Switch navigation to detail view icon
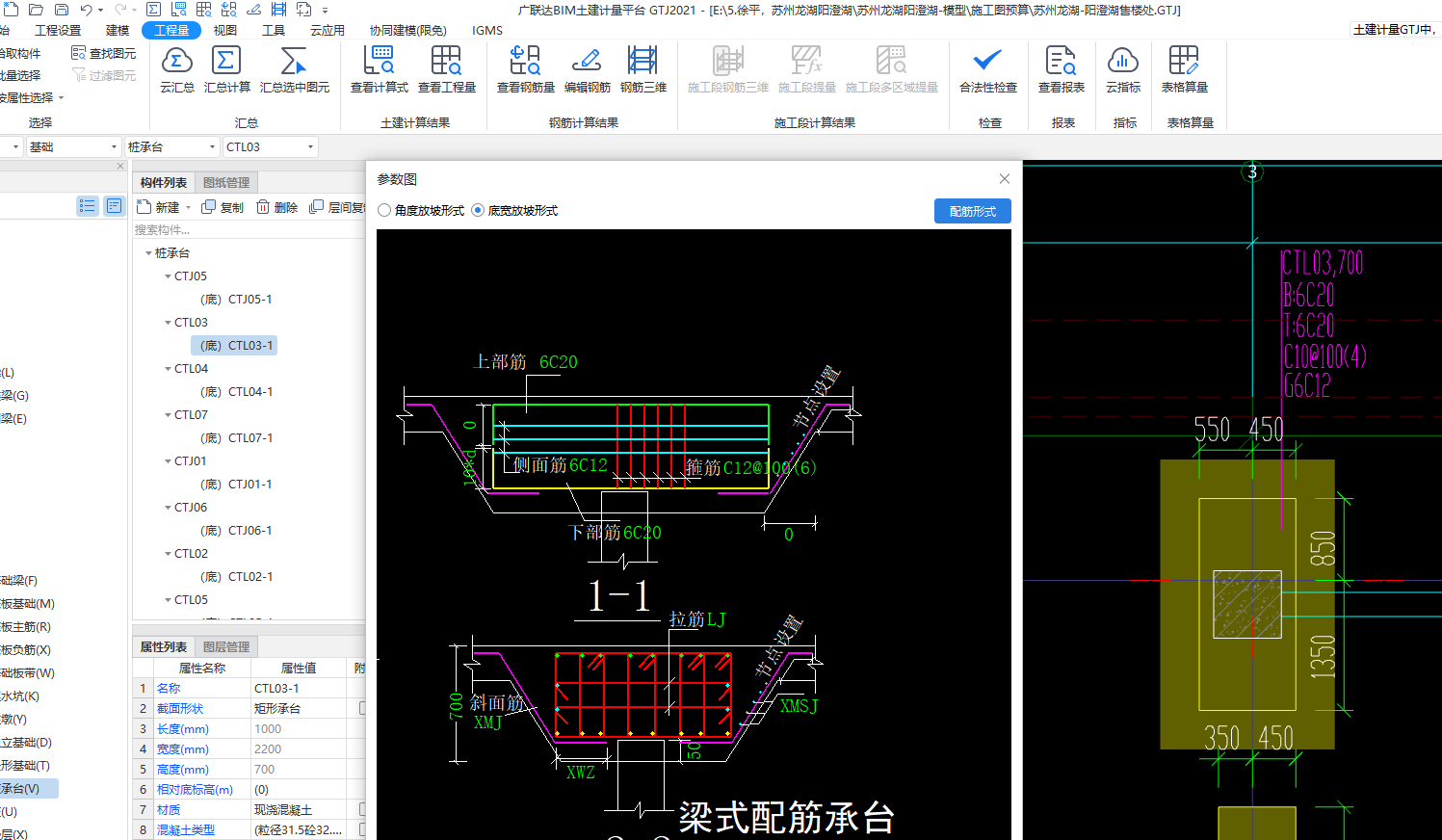1442x840 pixels. (115, 206)
